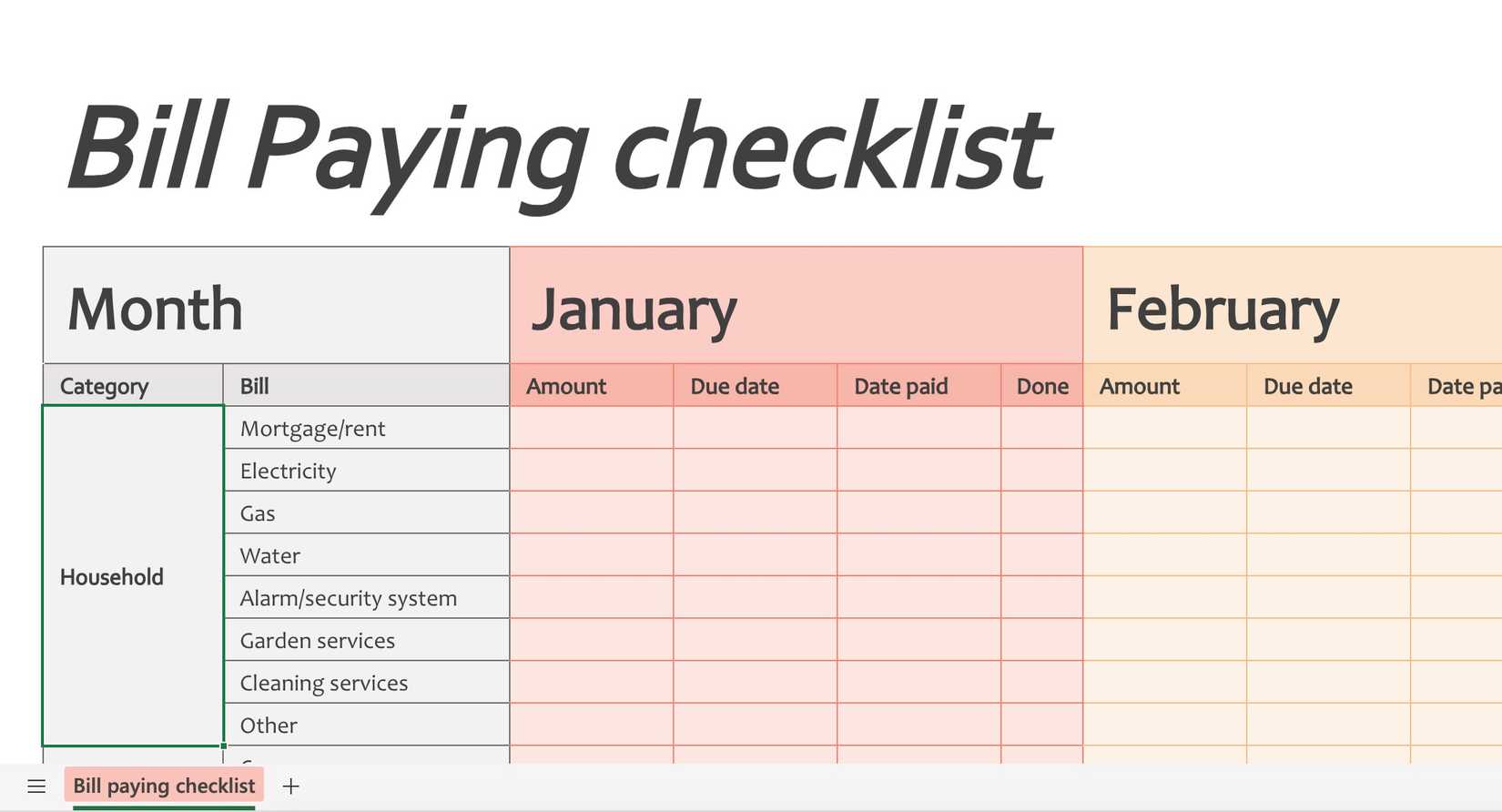Click the Amount header under February

point(1139,386)
